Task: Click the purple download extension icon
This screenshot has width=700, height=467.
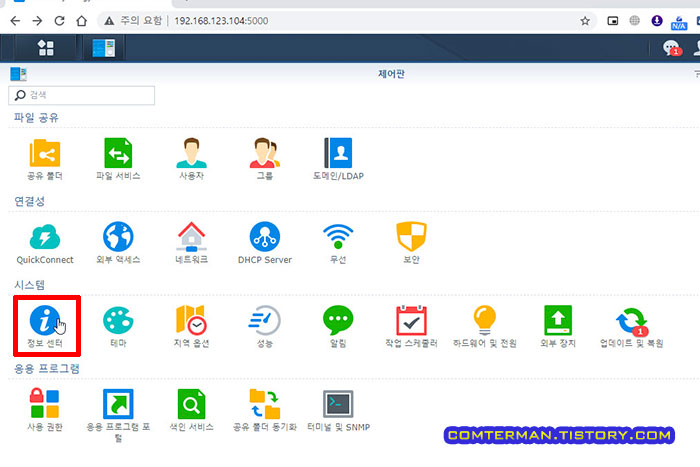Action: 656,21
